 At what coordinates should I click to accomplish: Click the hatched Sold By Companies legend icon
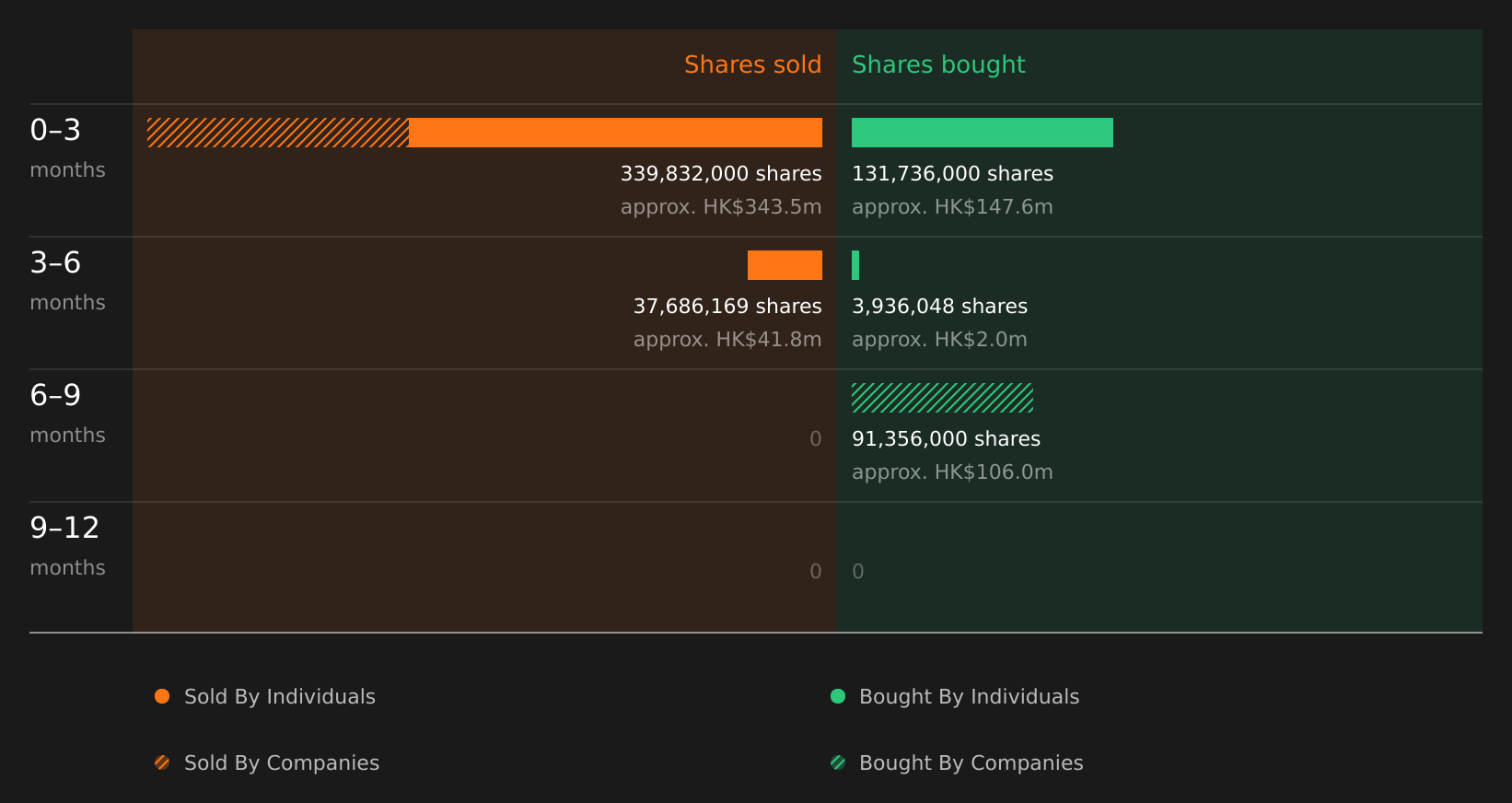(162, 762)
